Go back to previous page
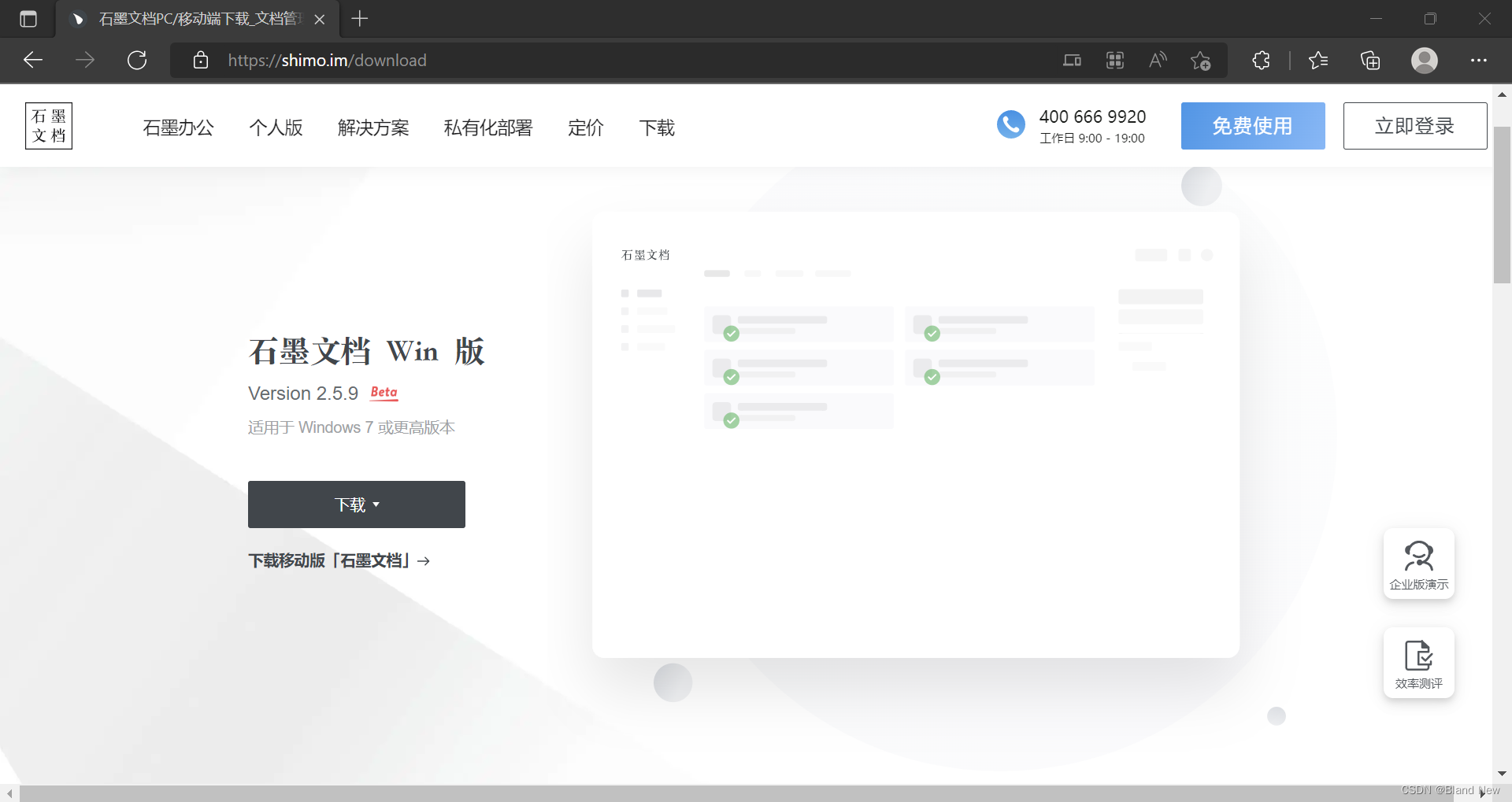This screenshot has width=1512, height=802. point(33,61)
